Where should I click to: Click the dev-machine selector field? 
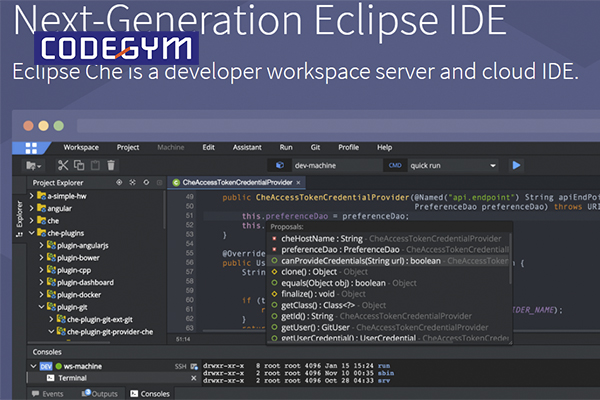(x=320, y=165)
